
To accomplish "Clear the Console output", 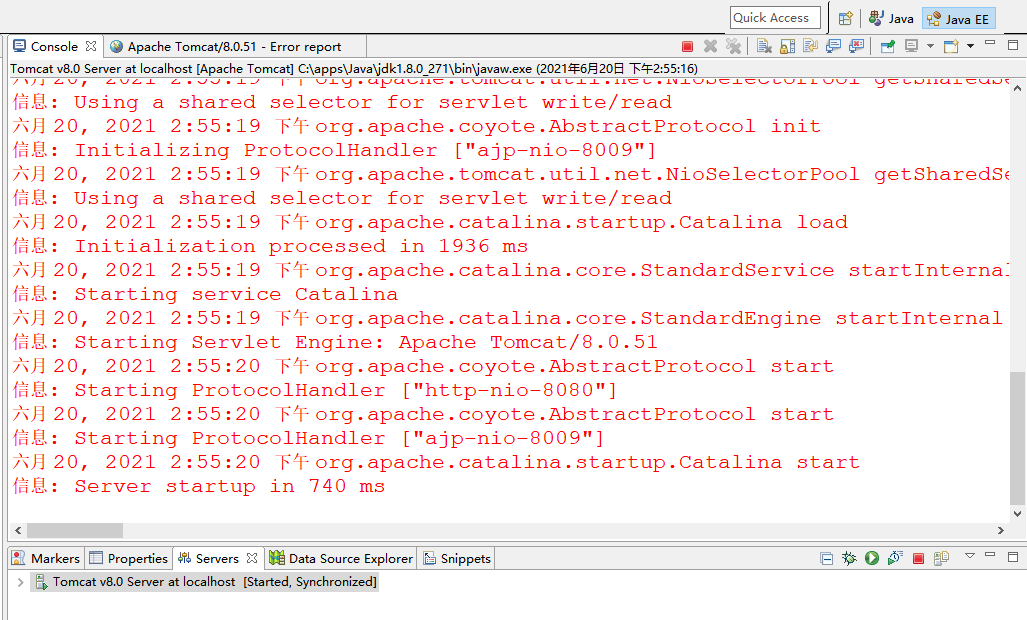I will point(764,46).
